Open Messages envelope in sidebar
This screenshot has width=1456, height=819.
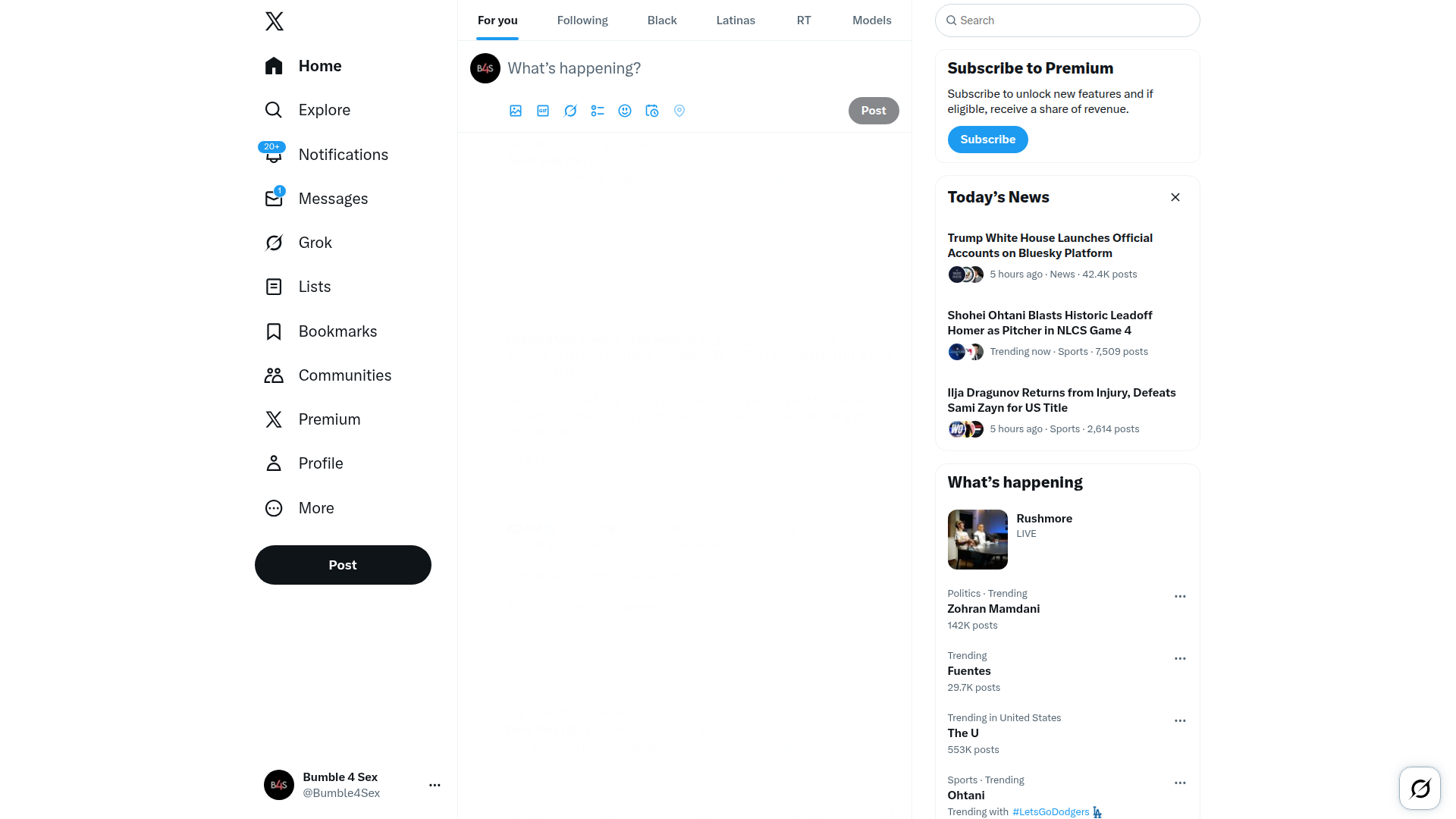pyautogui.click(x=274, y=198)
